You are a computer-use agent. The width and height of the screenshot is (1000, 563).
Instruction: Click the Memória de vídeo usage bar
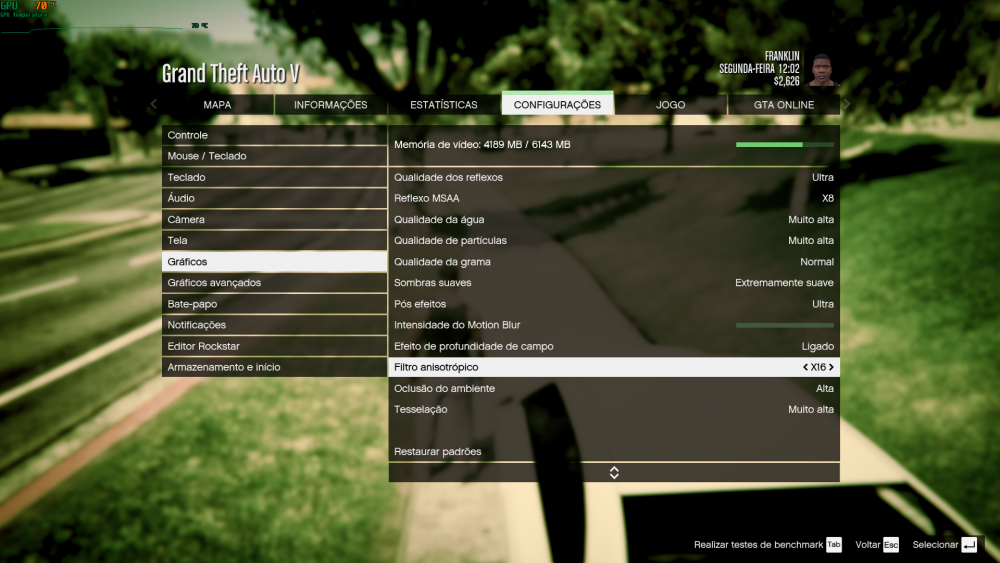coord(784,145)
